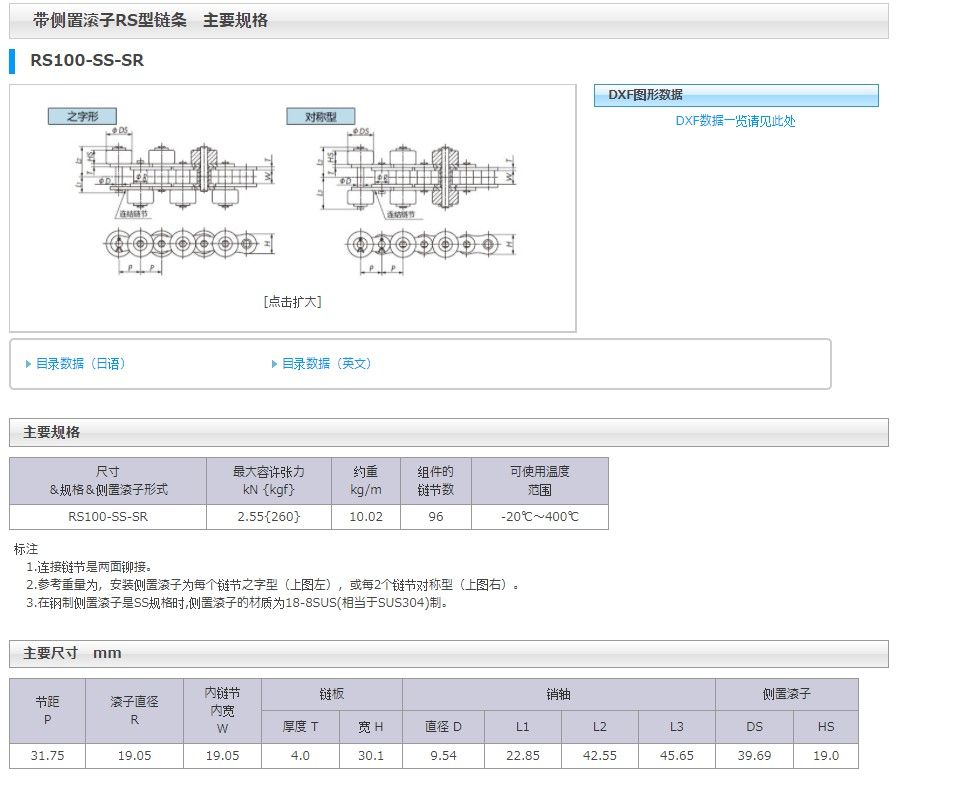Click the L1 sub-header

click(x=523, y=727)
